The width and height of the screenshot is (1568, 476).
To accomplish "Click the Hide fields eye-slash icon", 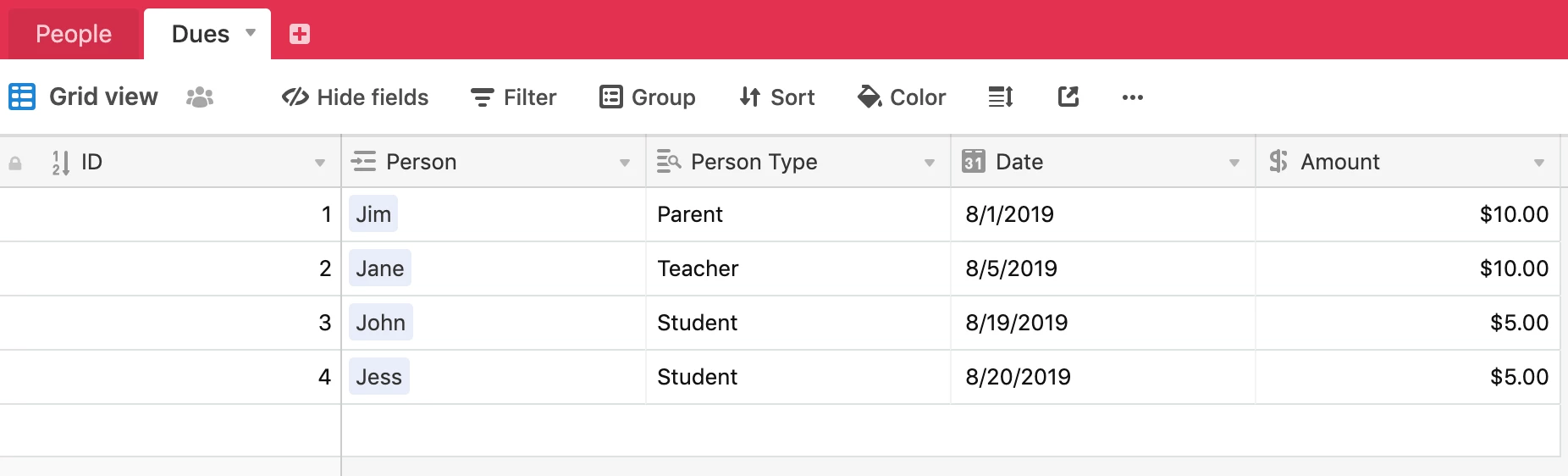I will (x=295, y=97).
